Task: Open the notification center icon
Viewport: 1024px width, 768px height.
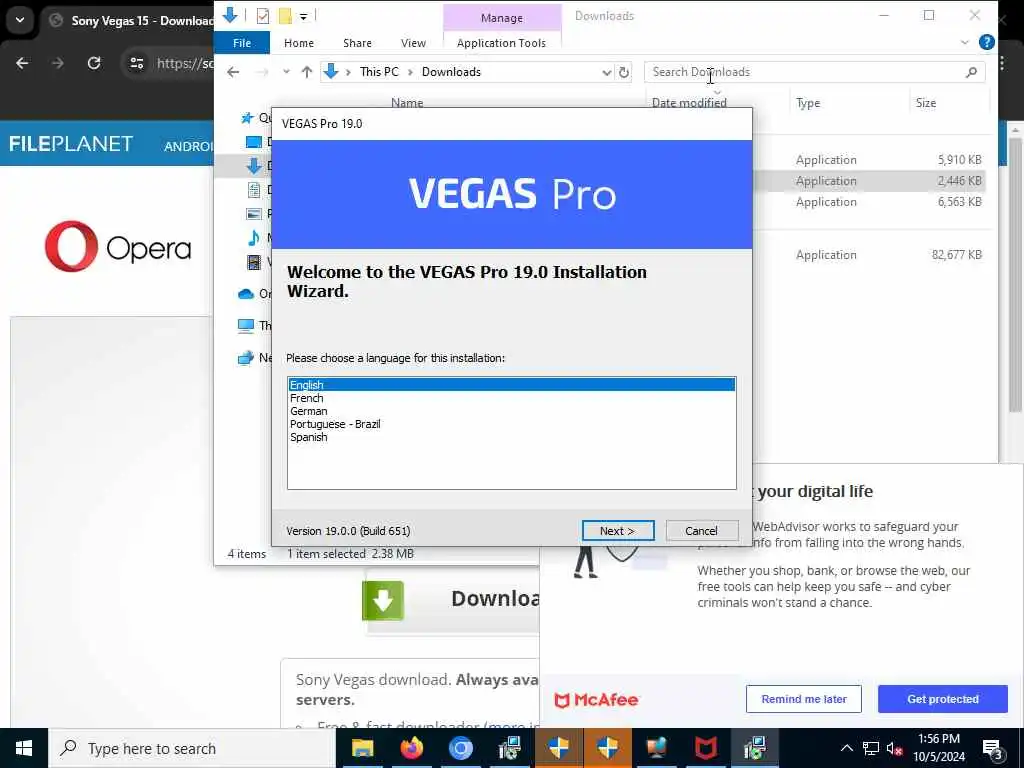Action: coord(993,749)
